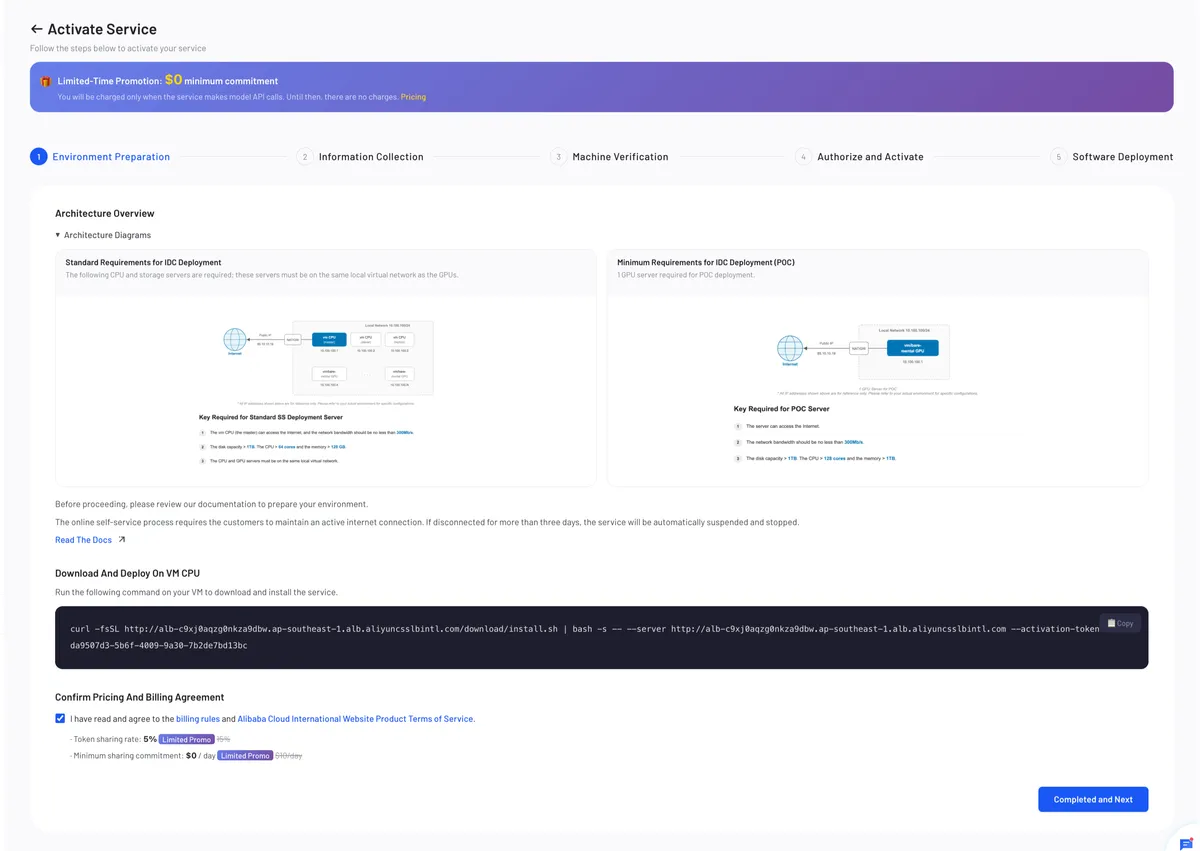Viewport: 1200px width, 851px height.
Task: Go to Machine Verification step
Action: tap(620, 157)
